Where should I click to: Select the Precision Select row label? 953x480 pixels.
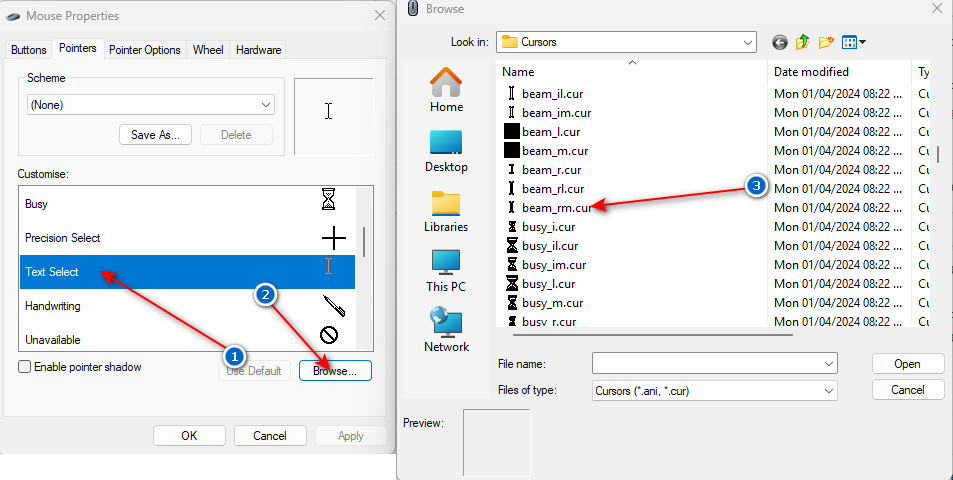point(63,238)
